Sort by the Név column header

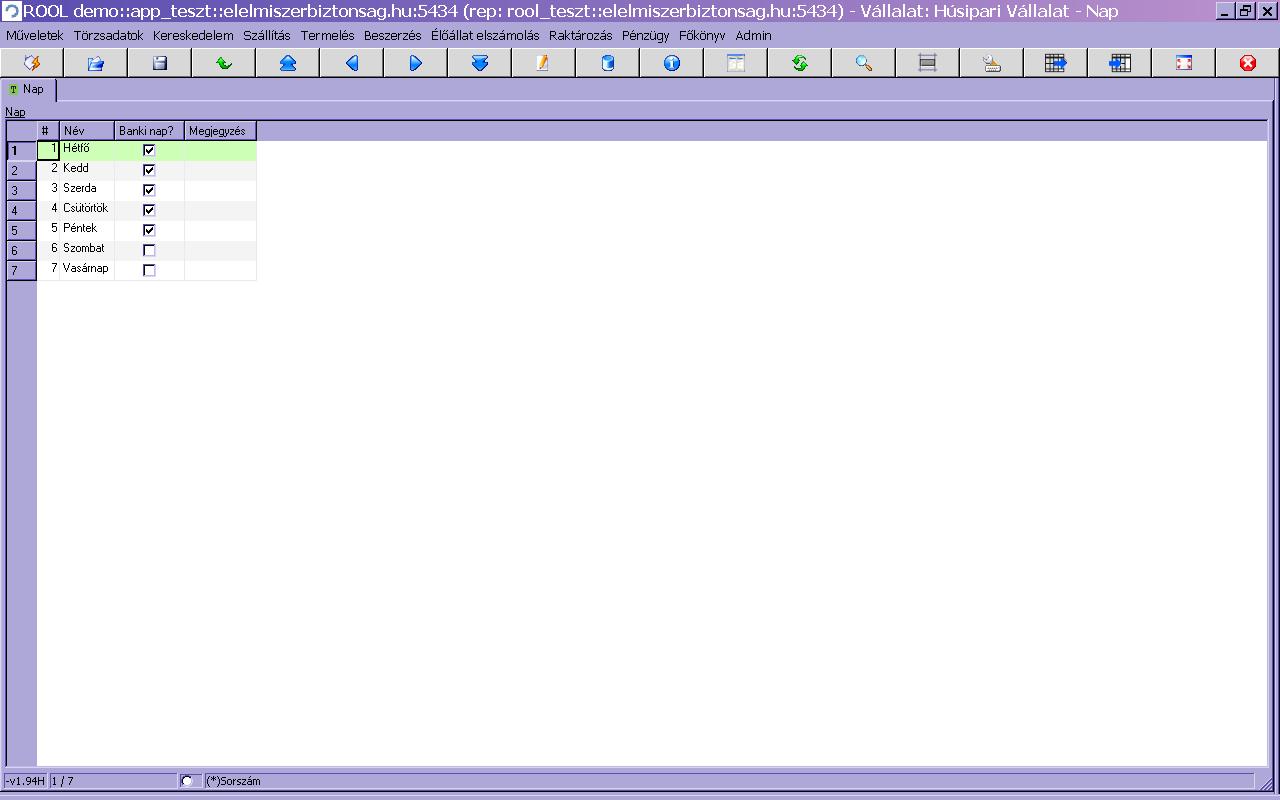point(87,131)
